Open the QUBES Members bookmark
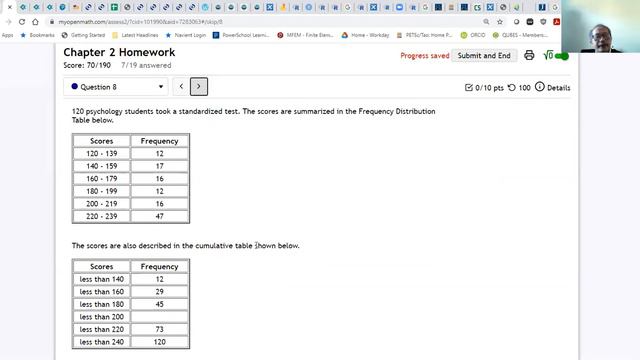 coord(520,35)
